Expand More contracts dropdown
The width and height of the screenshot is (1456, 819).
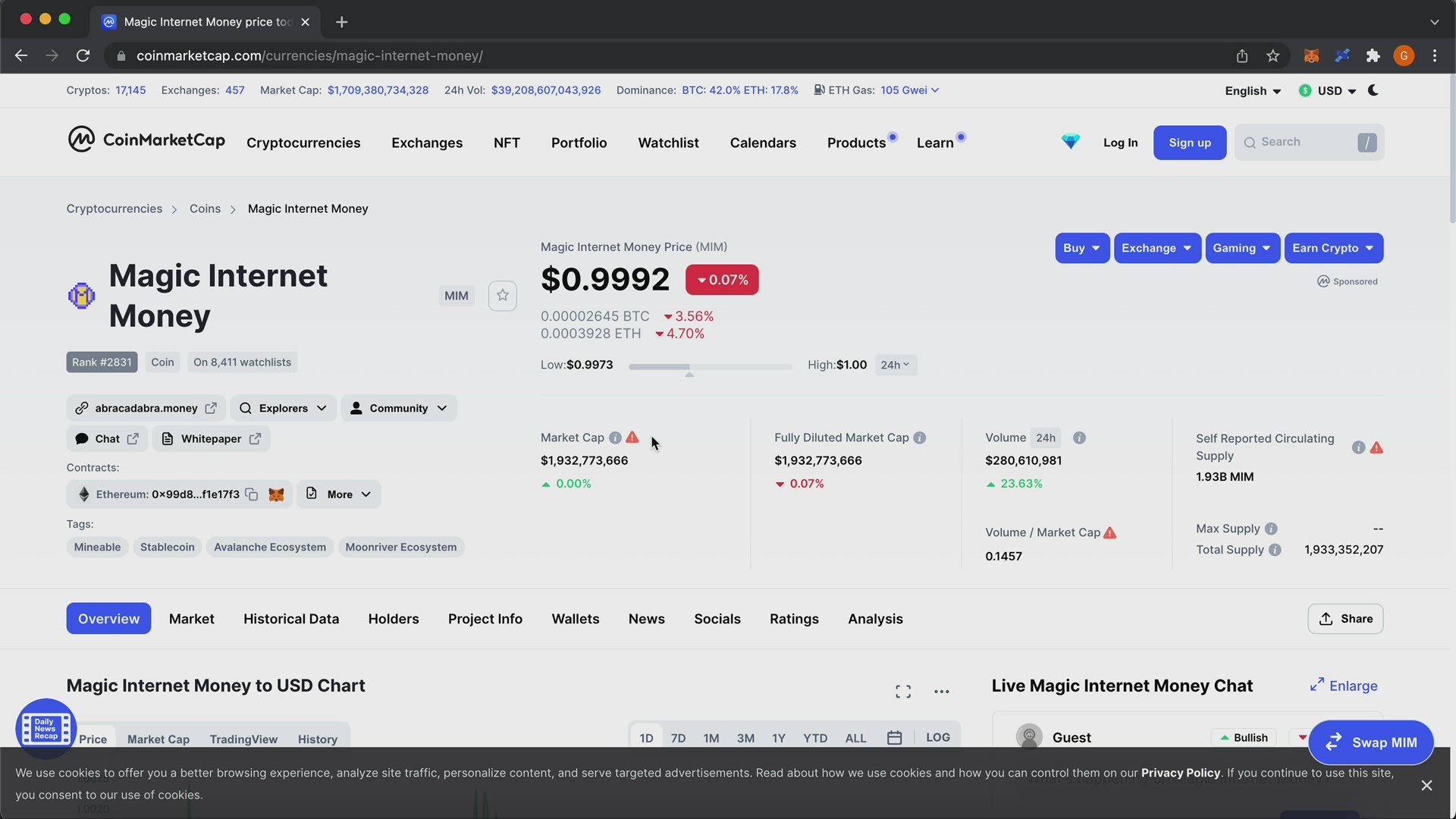click(339, 494)
